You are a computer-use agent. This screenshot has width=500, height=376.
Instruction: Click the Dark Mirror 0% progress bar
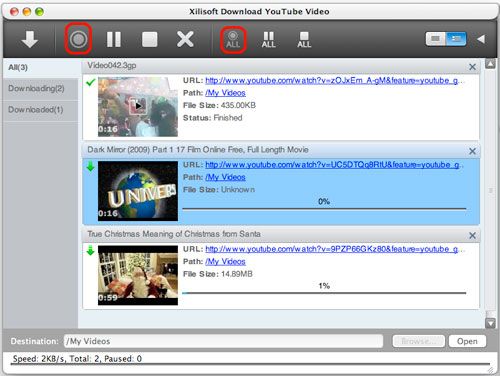[324, 209]
